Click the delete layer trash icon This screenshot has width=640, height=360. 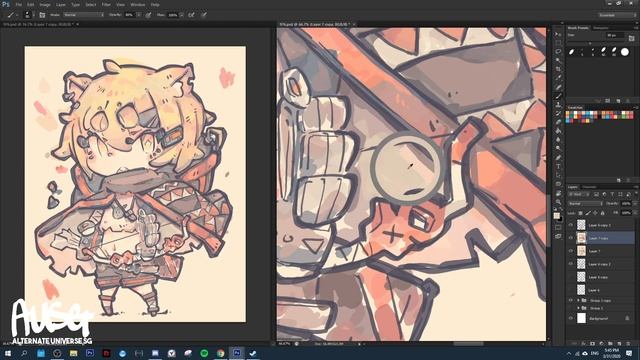point(628,344)
